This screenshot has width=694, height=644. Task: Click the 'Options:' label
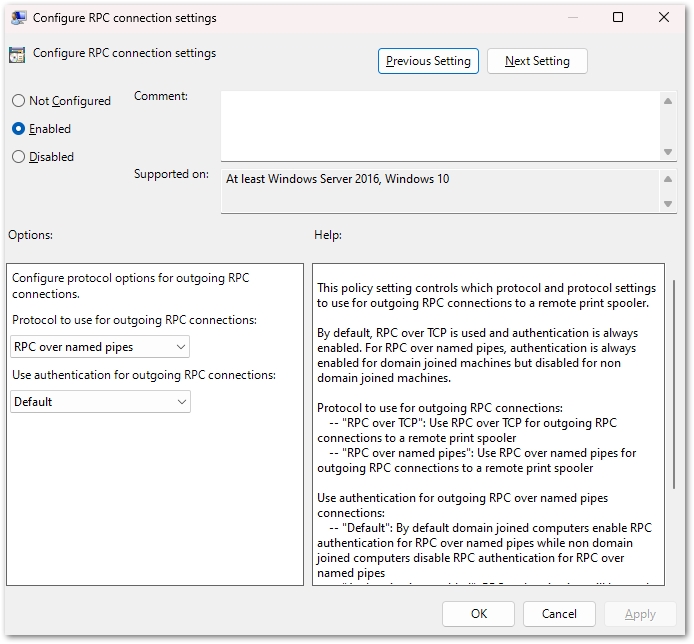click(31, 235)
